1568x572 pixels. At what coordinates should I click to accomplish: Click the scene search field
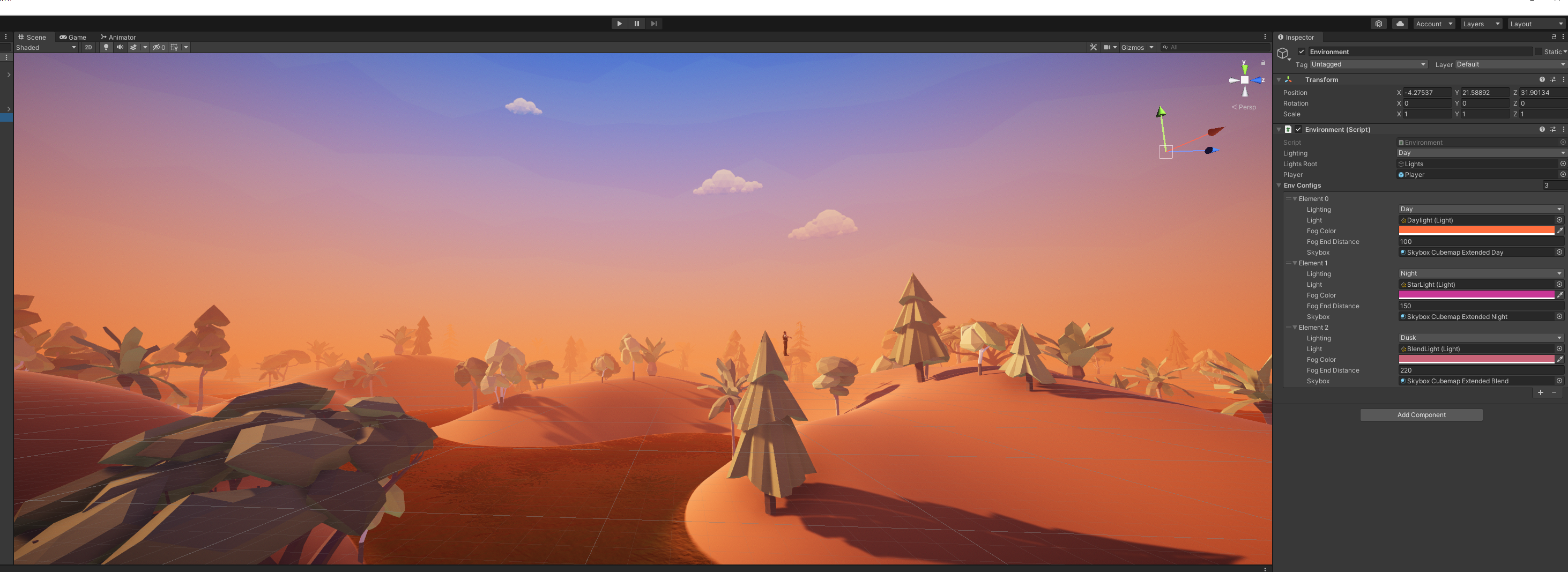1215,48
